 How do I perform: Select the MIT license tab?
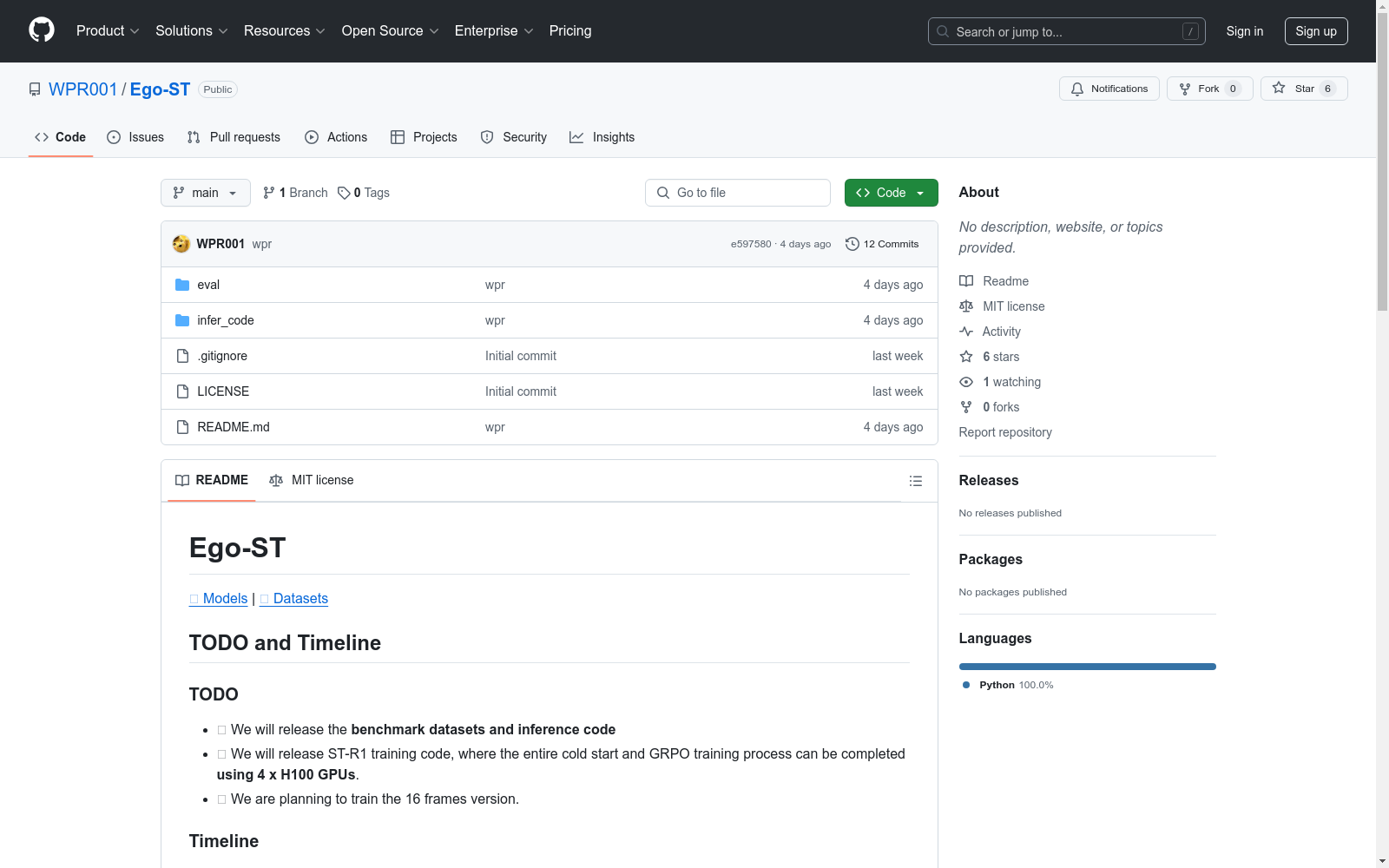(x=312, y=480)
